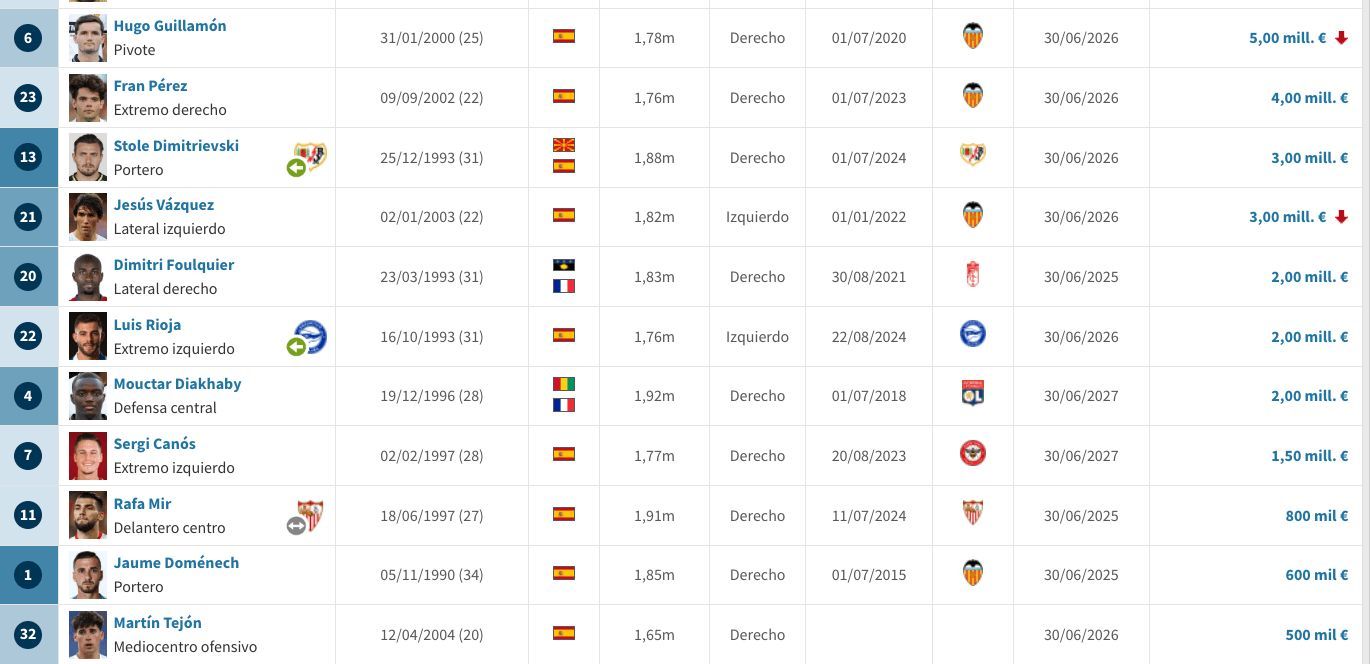Click the number 1 shirt badge

pyautogui.click(x=27, y=574)
